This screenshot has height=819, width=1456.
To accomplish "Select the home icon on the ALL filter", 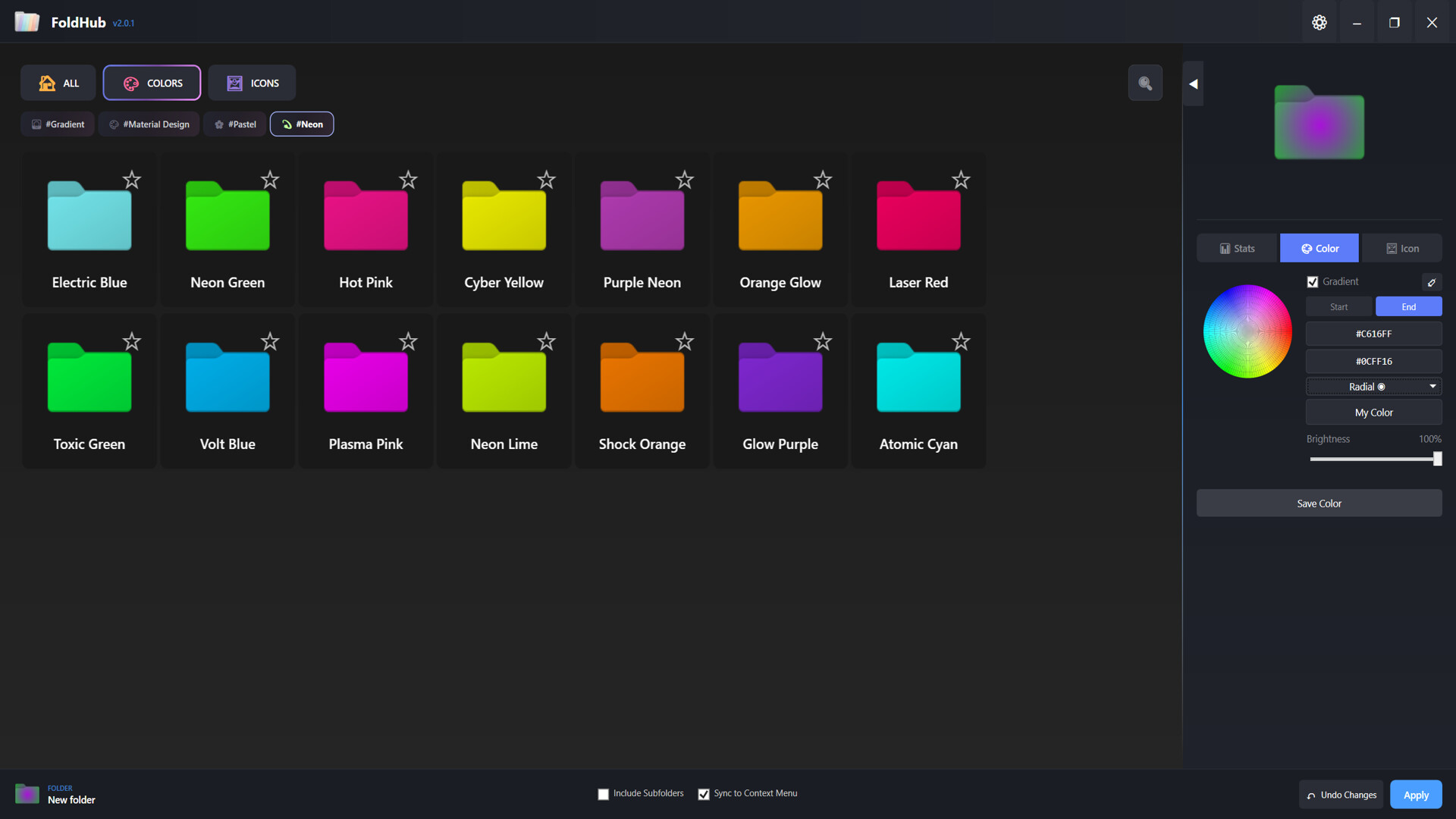I will [47, 83].
